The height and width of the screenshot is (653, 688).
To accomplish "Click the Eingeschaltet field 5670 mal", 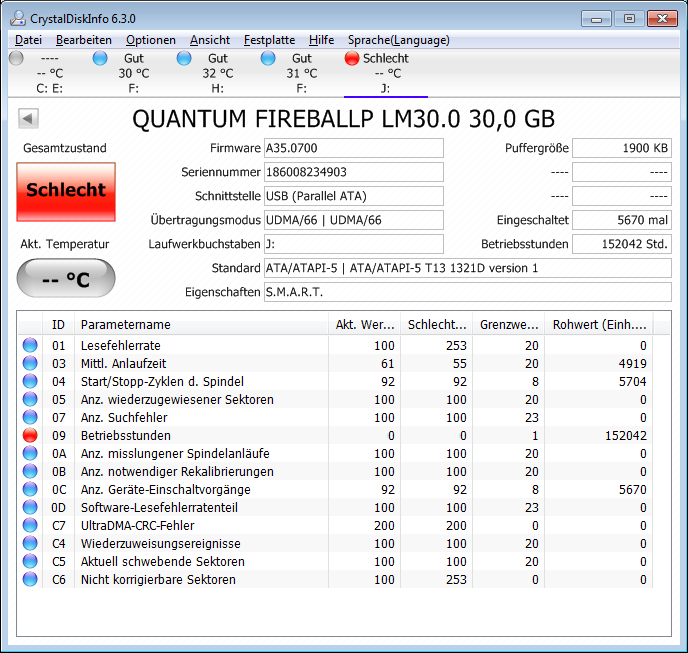I will [x=622, y=220].
